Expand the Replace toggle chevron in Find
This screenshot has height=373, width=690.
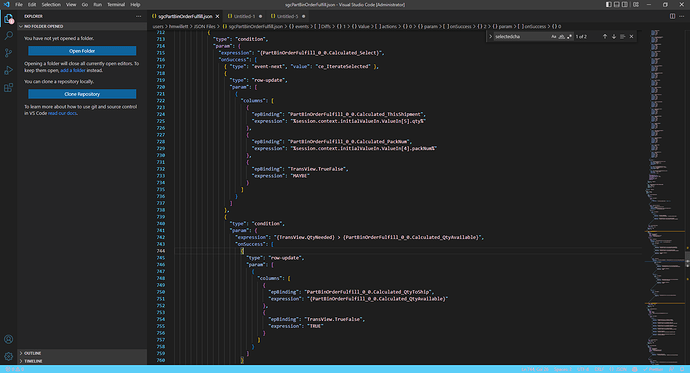point(490,37)
